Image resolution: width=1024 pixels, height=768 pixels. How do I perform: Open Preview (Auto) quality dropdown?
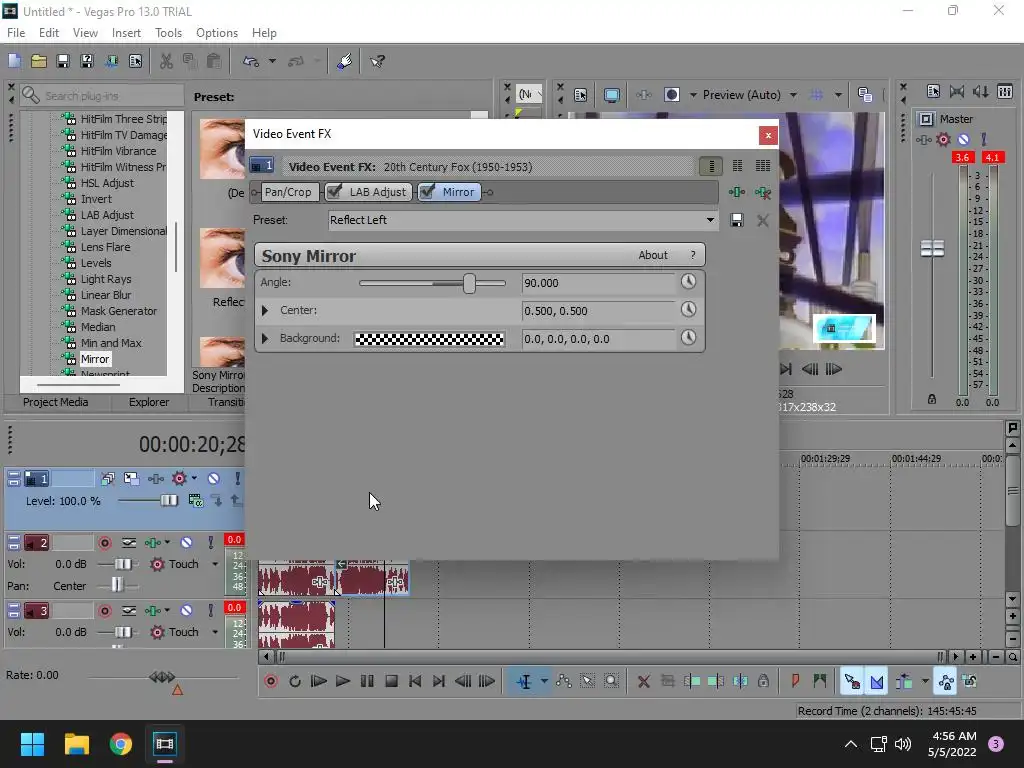(793, 95)
